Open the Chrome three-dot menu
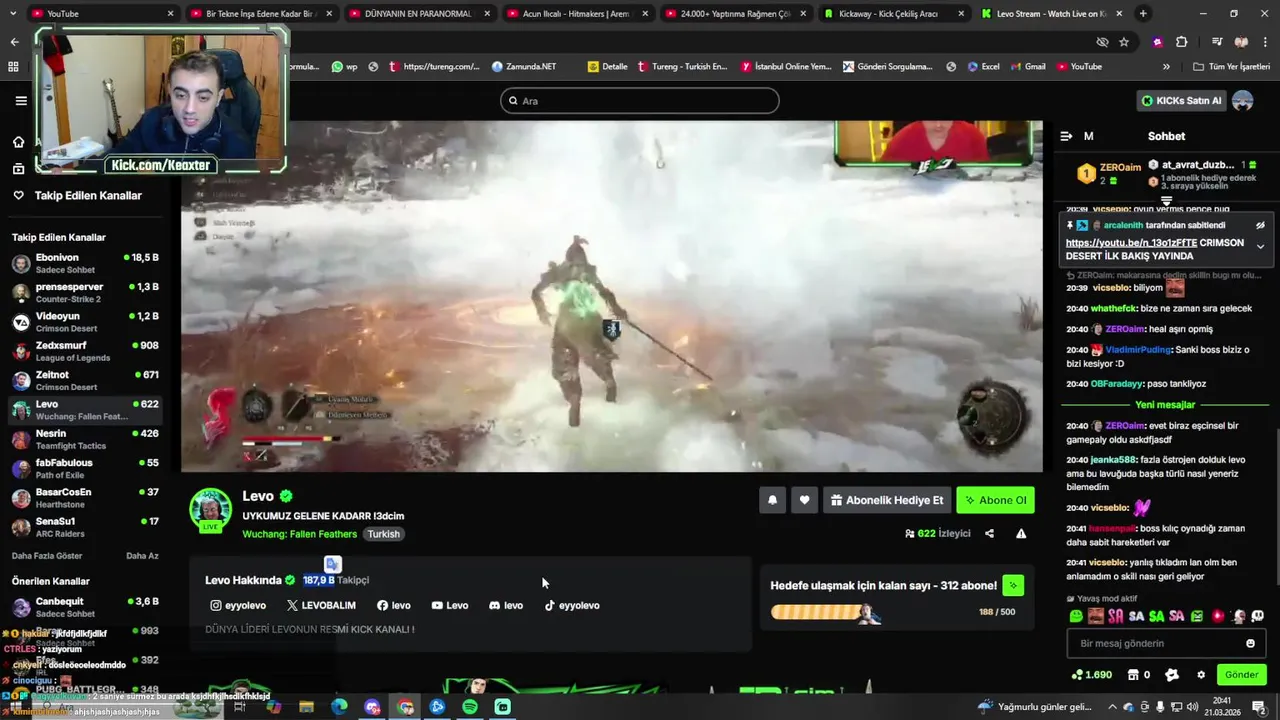The height and width of the screenshot is (720, 1280). coord(1265,42)
